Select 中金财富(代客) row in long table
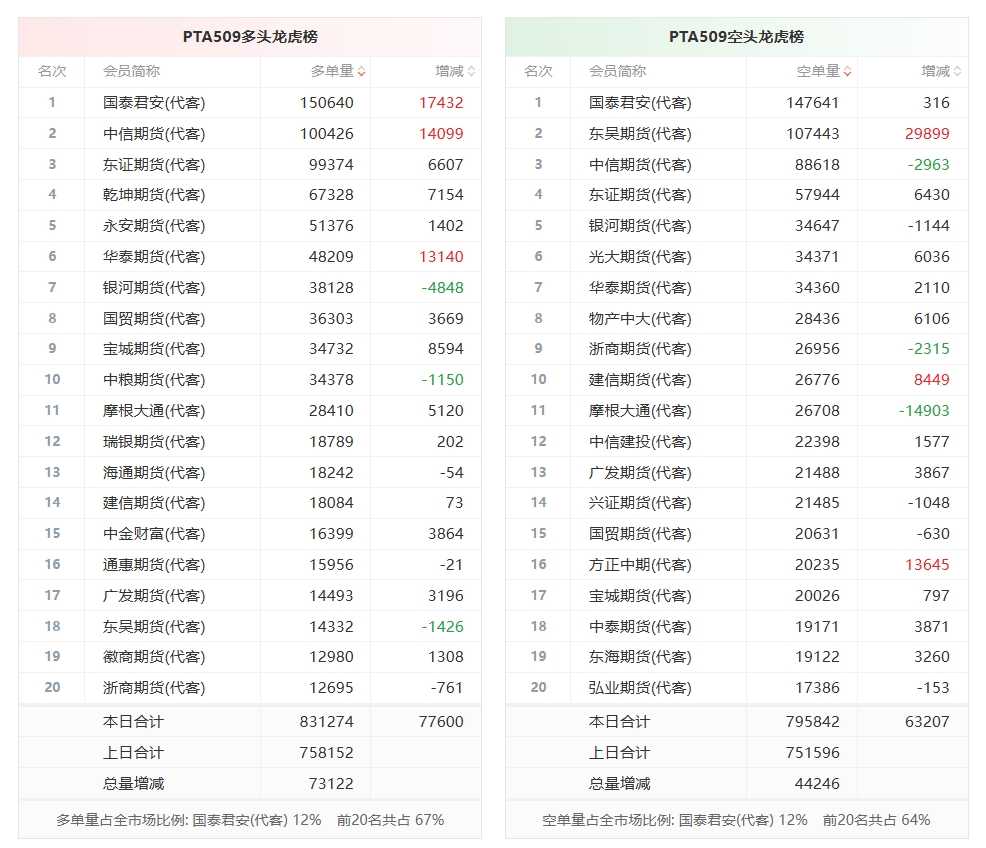Viewport: 986px width, 848px height. (x=250, y=534)
